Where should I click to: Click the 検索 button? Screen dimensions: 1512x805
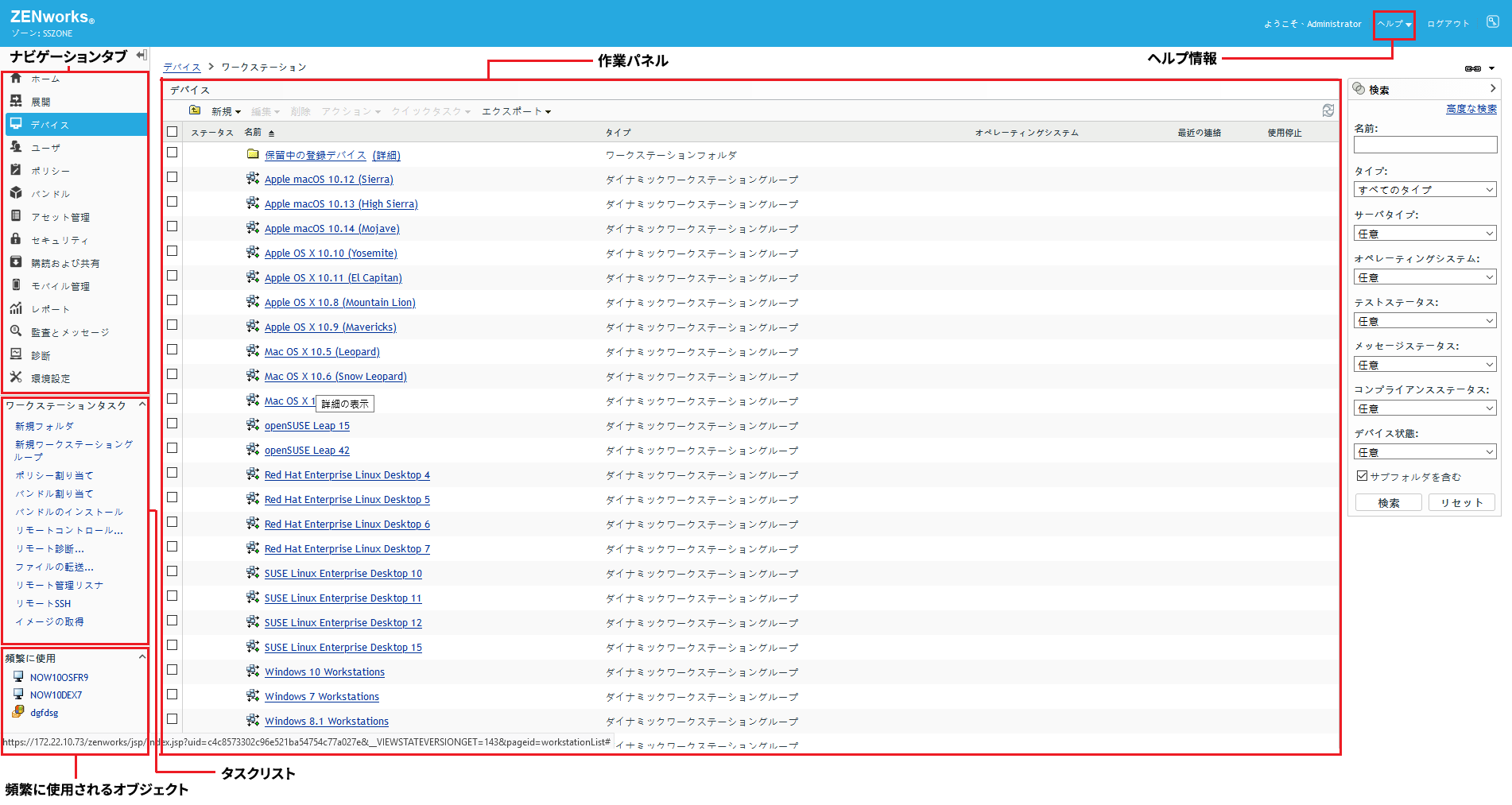coord(1388,501)
